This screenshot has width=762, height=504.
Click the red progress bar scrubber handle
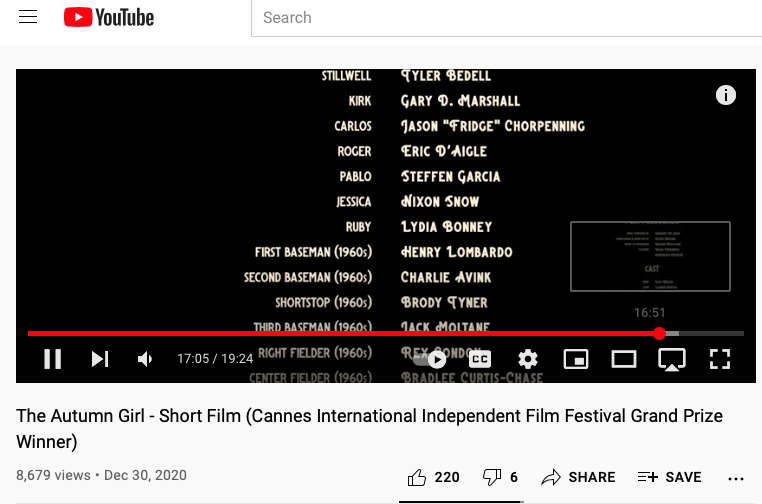tap(659, 333)
